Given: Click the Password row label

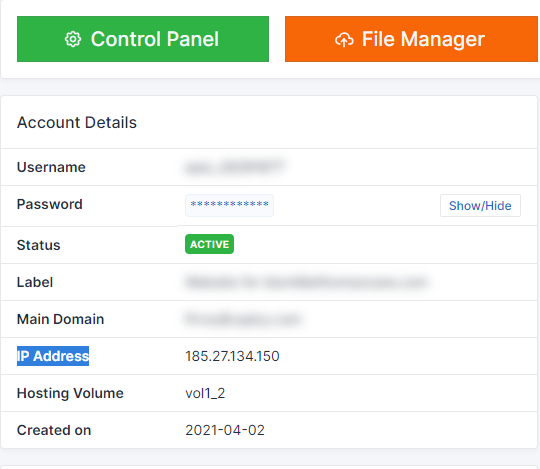Looking at the screenshot, I should click(50, 204).
